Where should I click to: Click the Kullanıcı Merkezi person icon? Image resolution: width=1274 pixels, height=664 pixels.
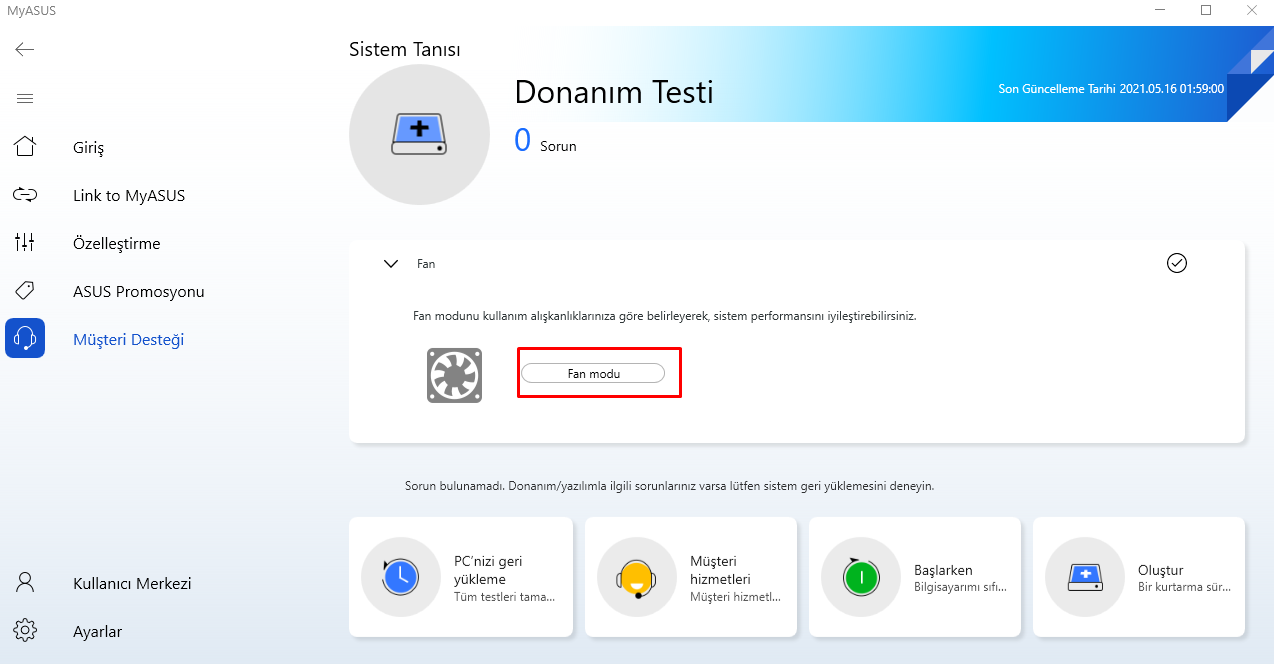[x=25, y=583]
